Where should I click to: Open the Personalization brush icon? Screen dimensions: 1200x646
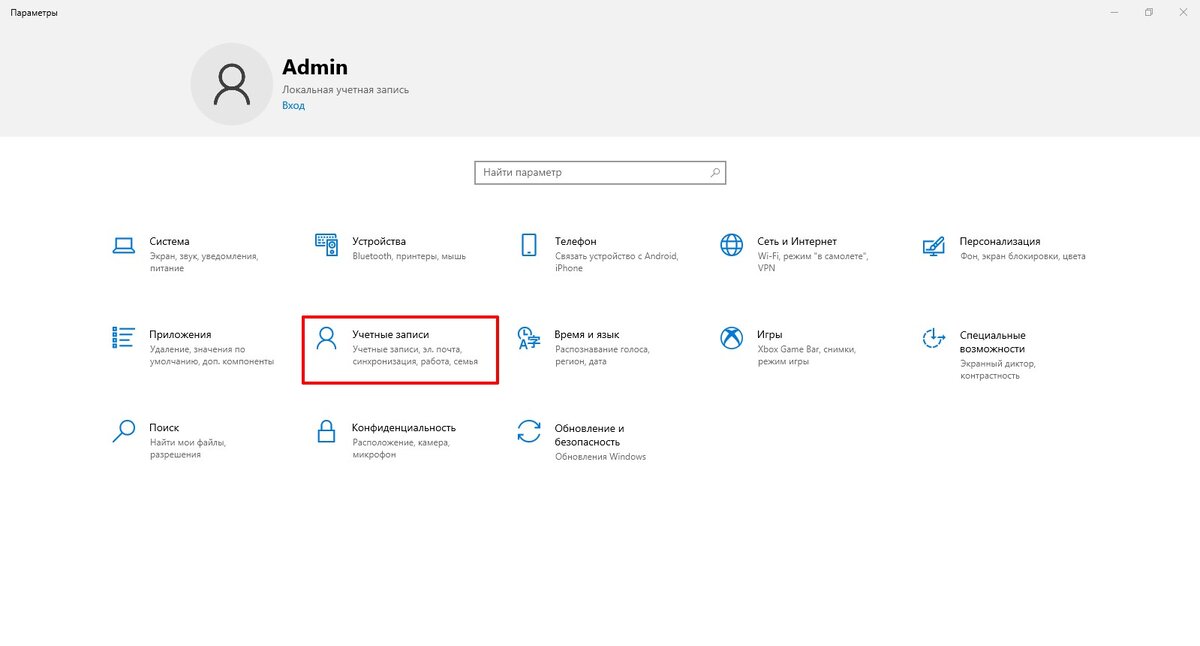[933, 245]
